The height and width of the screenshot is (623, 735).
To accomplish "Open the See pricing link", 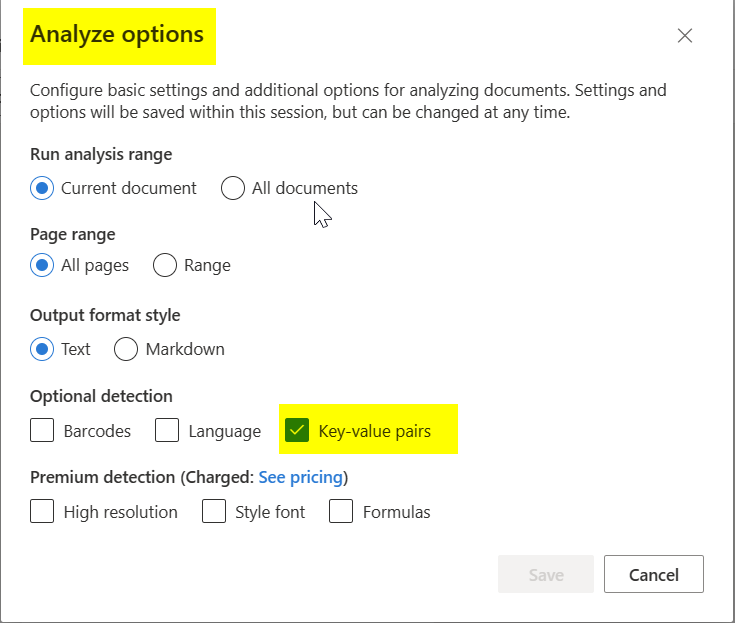I will (x=301, y=477).
